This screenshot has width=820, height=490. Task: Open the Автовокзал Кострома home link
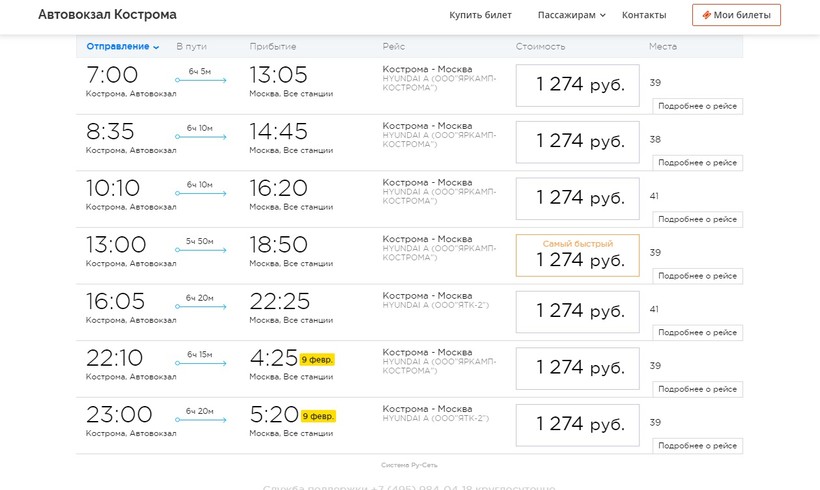click(107, 15)
